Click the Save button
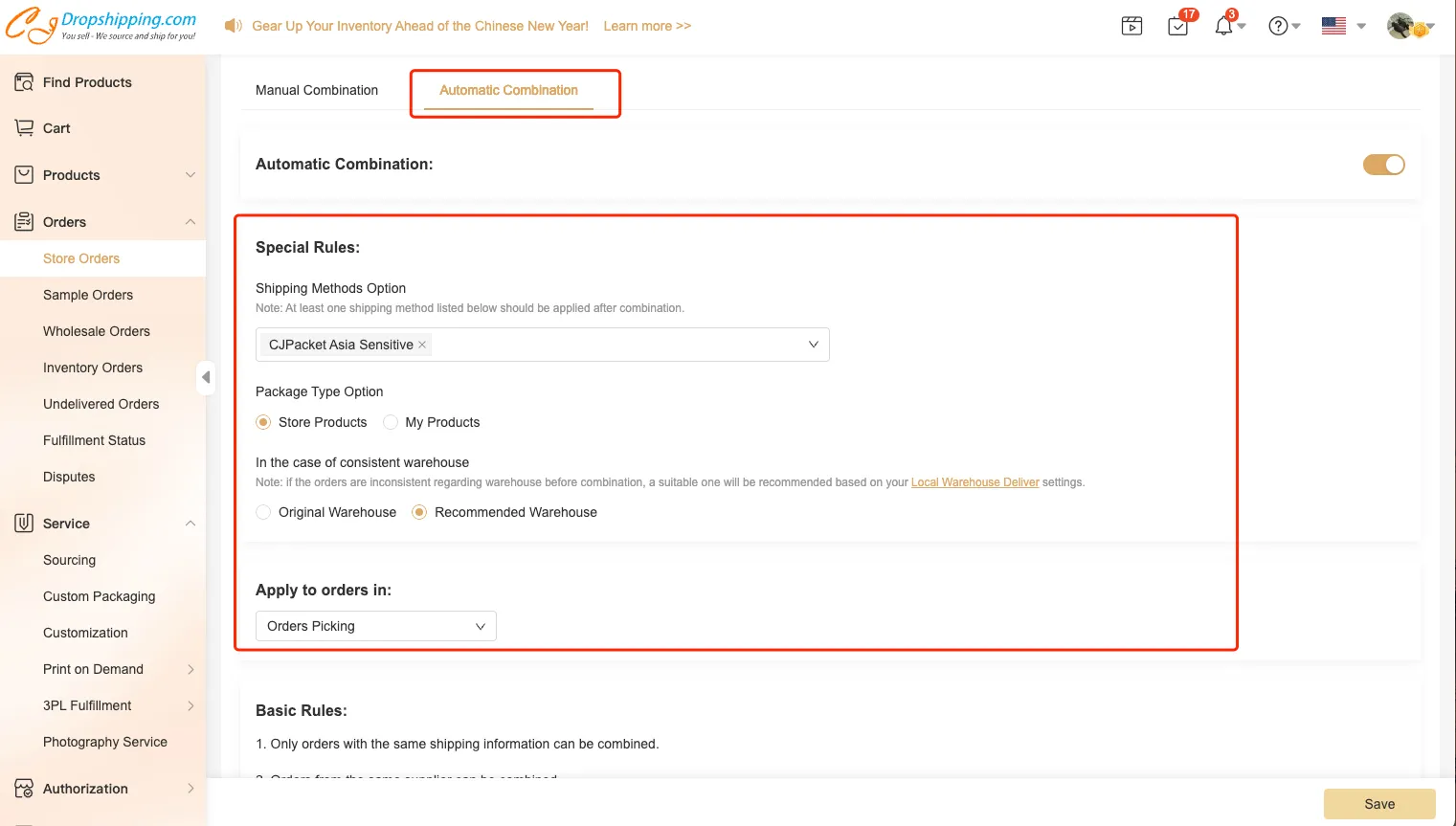The height and width of the screenshot is (826, 1456). (x=1378, y=804)
